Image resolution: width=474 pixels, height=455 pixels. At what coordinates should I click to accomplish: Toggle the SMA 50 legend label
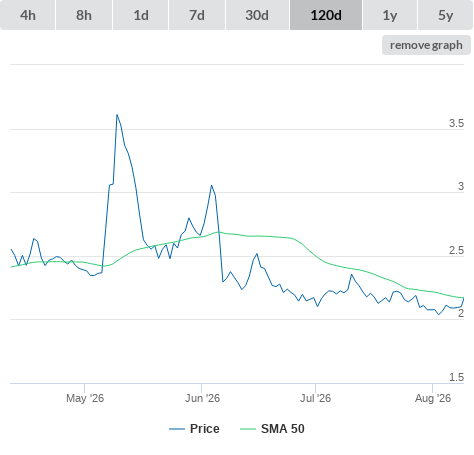point(283,429)
